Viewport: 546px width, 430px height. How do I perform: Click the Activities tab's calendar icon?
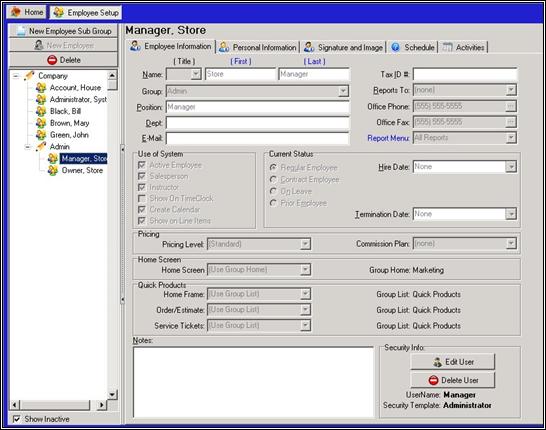click(x=447, y=47)
